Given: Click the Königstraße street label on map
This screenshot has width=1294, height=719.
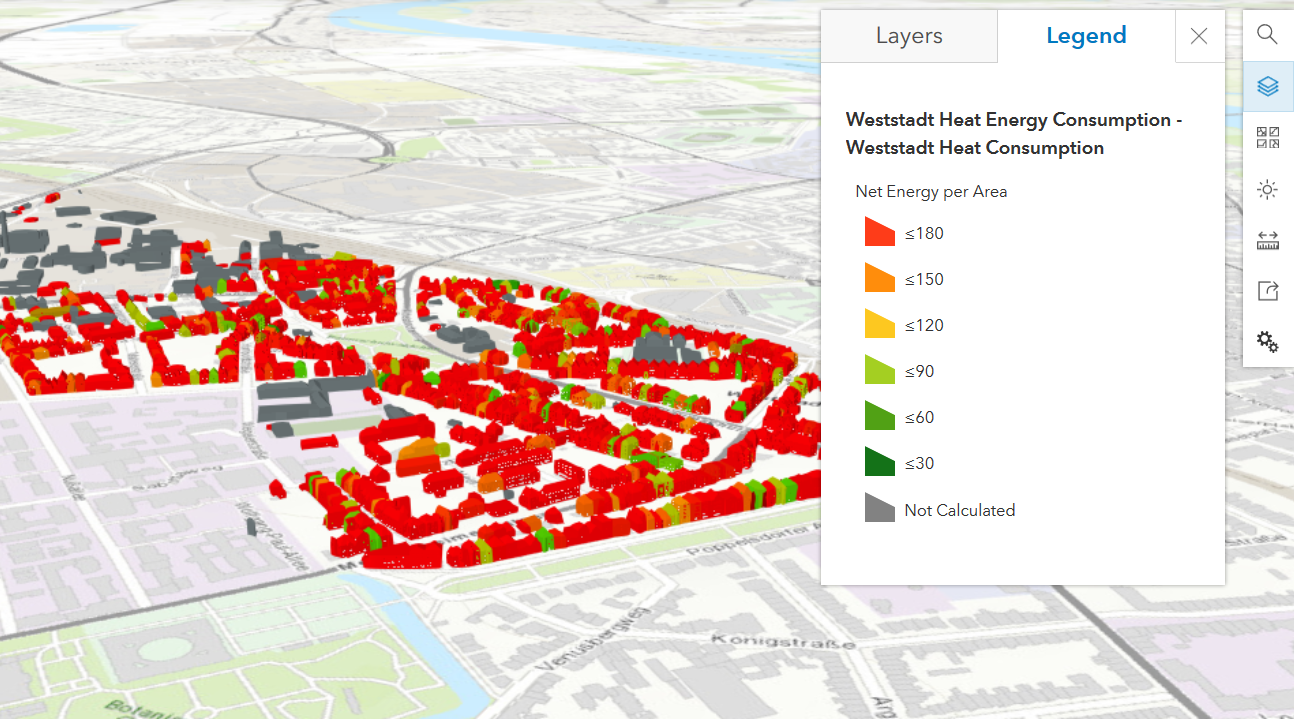Looking at the screenshot, I should tap(783, 640).
